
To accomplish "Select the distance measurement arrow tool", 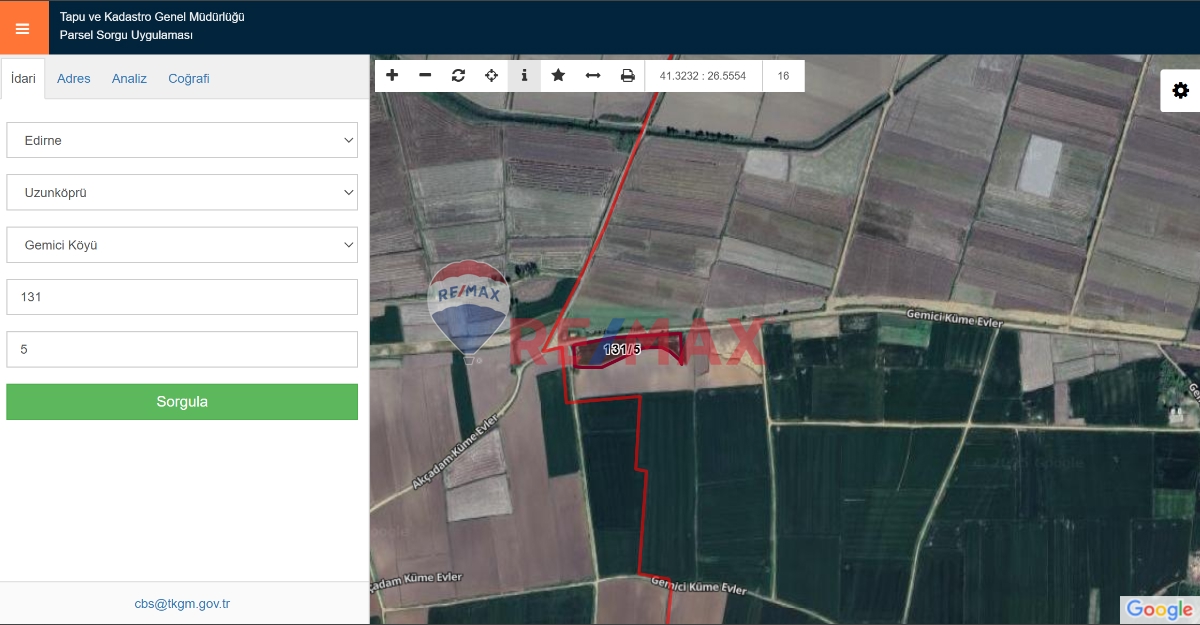I will [x=592, y=75].
